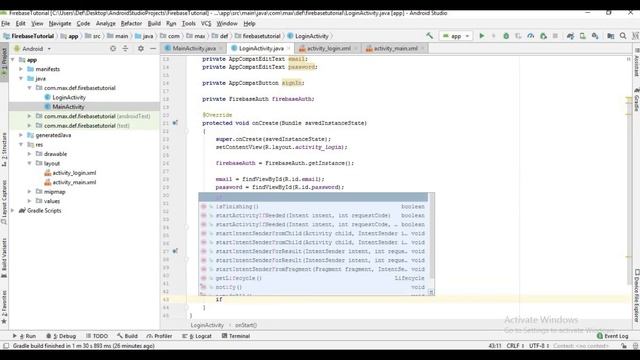
Task: Toggle the Layout Captures side panel
Action: pyautogui.click(x=4, y=202)
